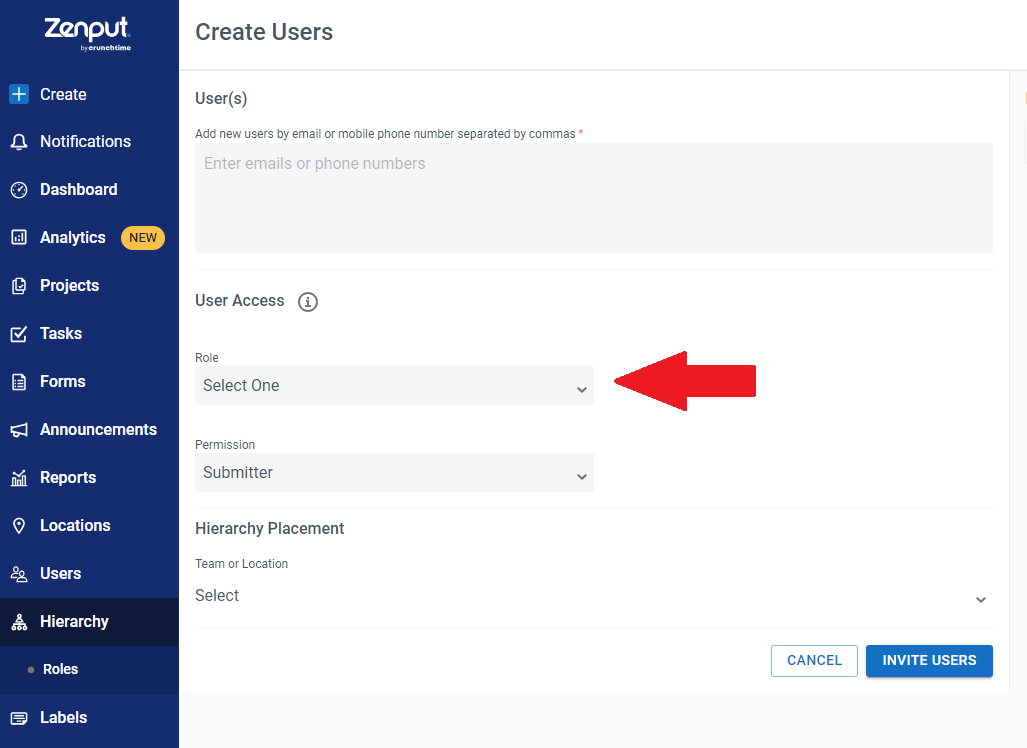Click the Announcements megaphone icon
Viewport: 1027px width, 748px height.
tap(19, 430)
